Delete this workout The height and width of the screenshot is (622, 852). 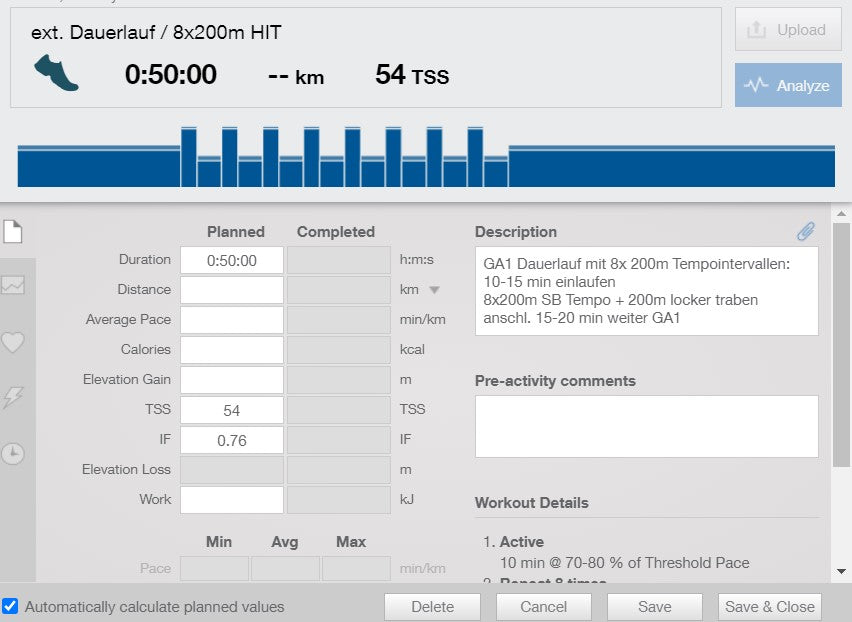[x=431, y=606]
